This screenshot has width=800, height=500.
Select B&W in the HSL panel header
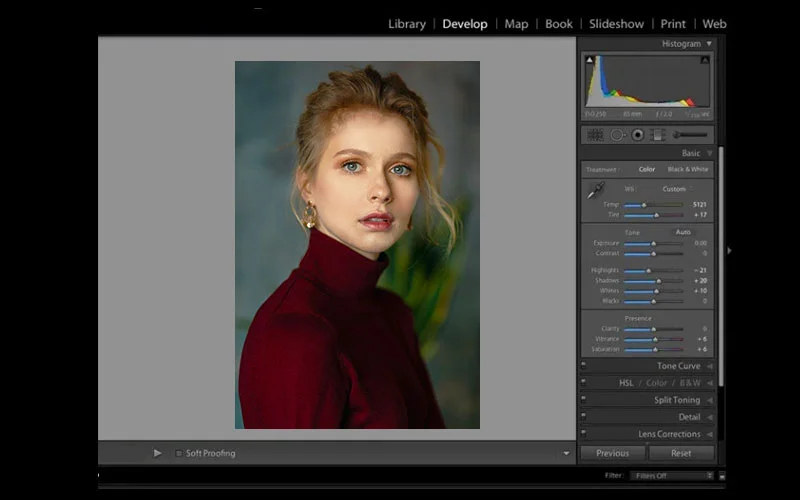click(x=690, y=383)
